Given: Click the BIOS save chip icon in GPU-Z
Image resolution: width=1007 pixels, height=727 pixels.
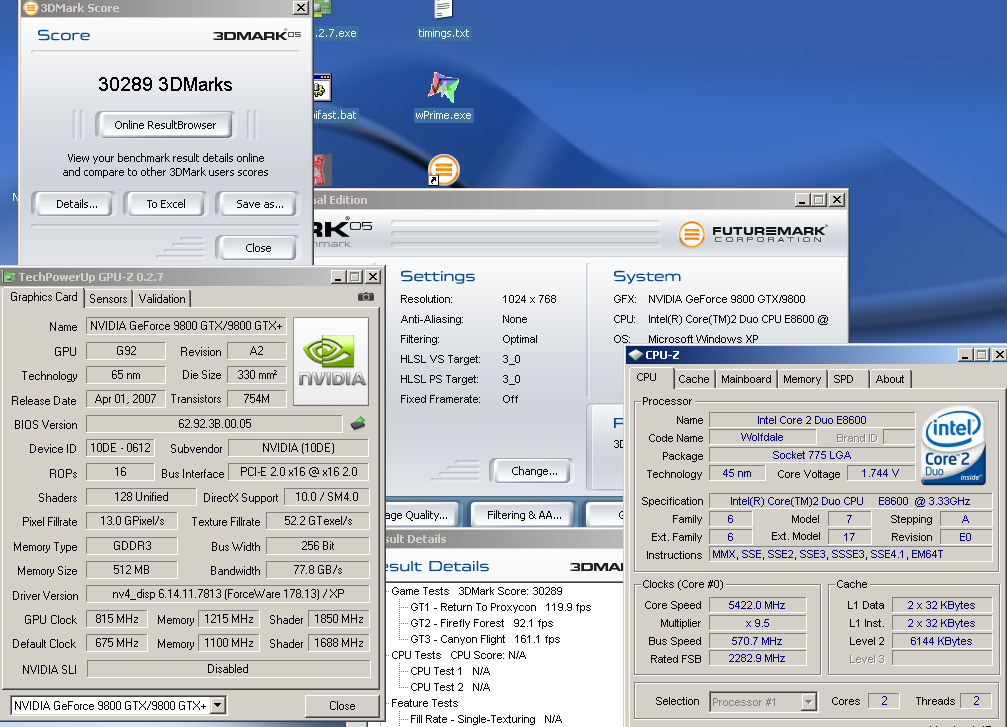Looking at the screenshot, I should pos(358,424).
